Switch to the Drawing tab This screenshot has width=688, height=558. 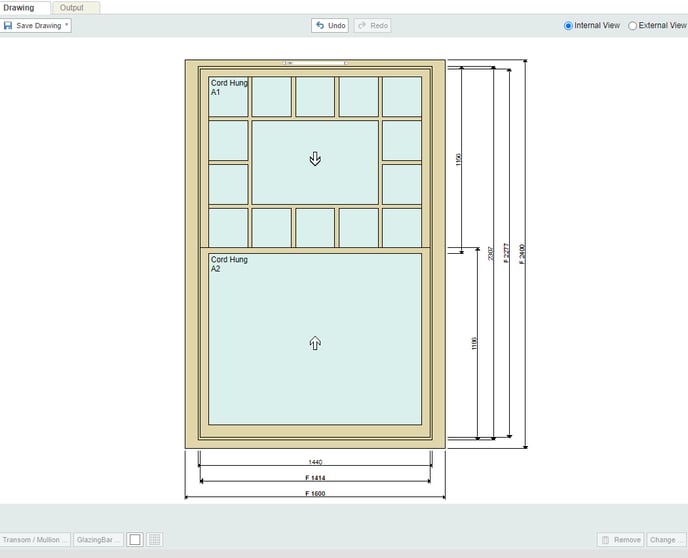19,7
